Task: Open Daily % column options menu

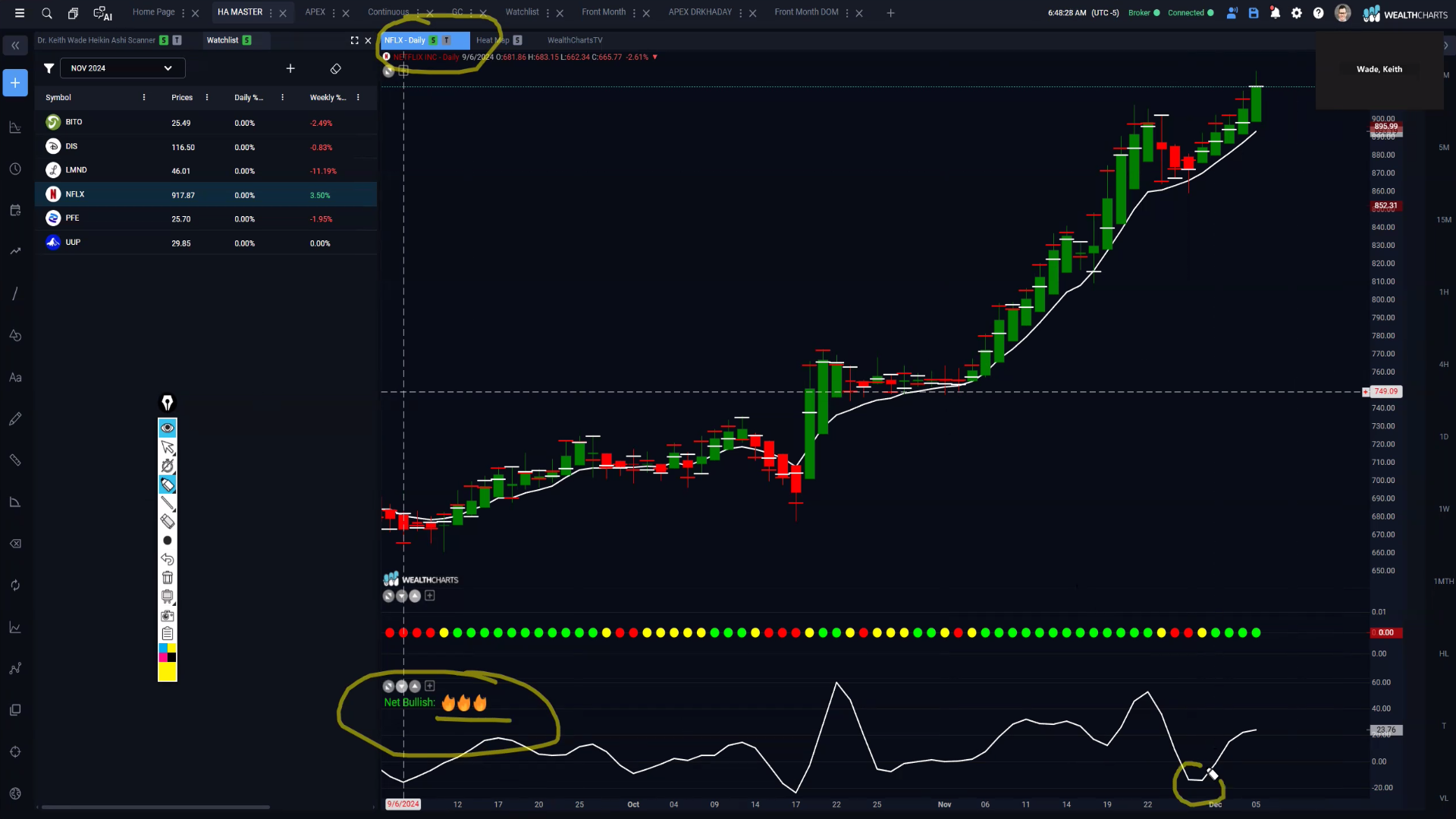Action: pyautogui.click(x=282, y=97)
